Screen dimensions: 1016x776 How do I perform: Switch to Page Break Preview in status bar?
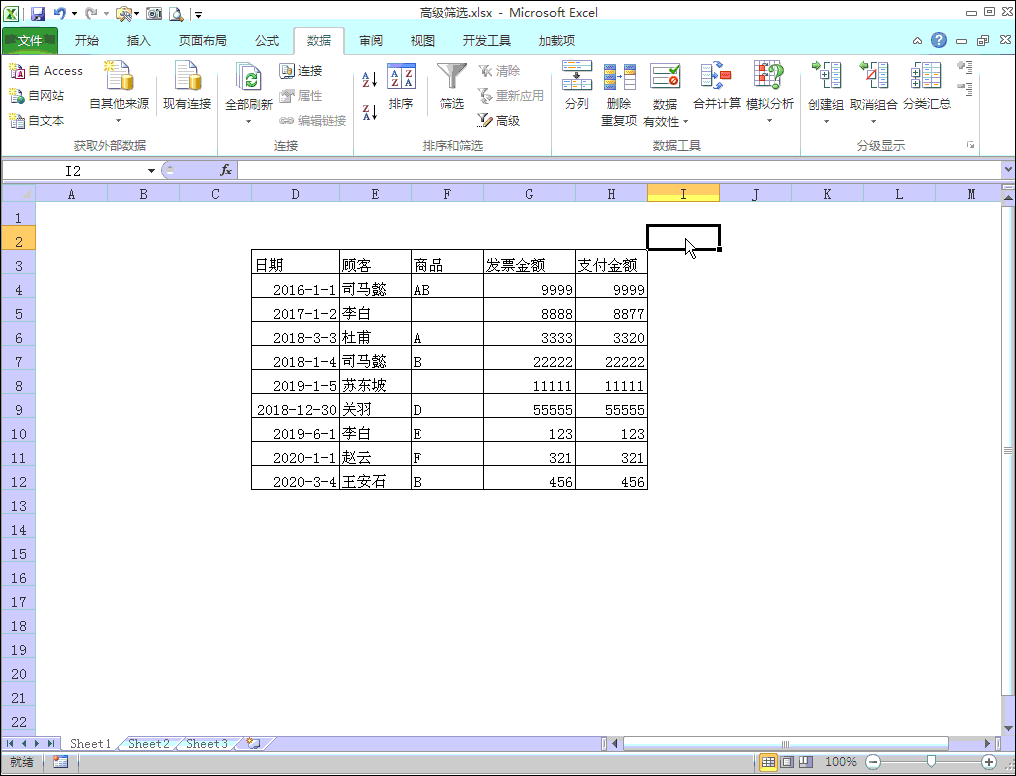pos(805,762)
